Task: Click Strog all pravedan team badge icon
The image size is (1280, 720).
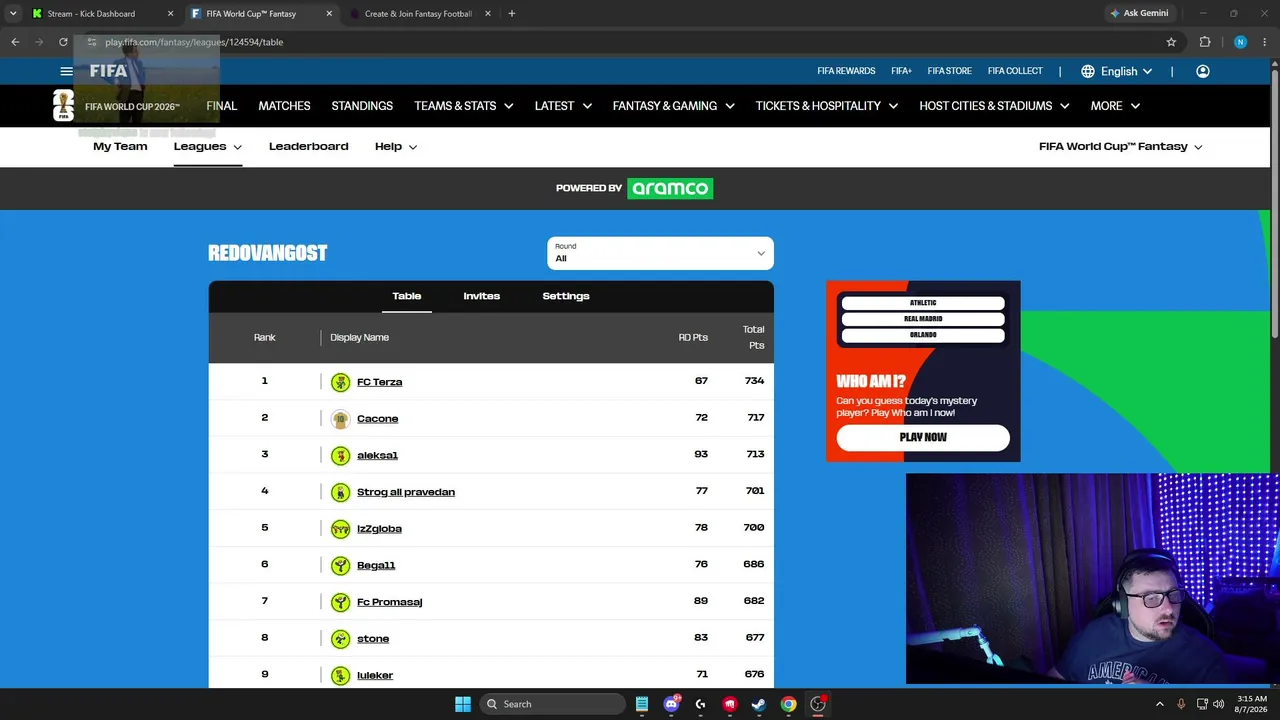Action: tap(340, 492)
